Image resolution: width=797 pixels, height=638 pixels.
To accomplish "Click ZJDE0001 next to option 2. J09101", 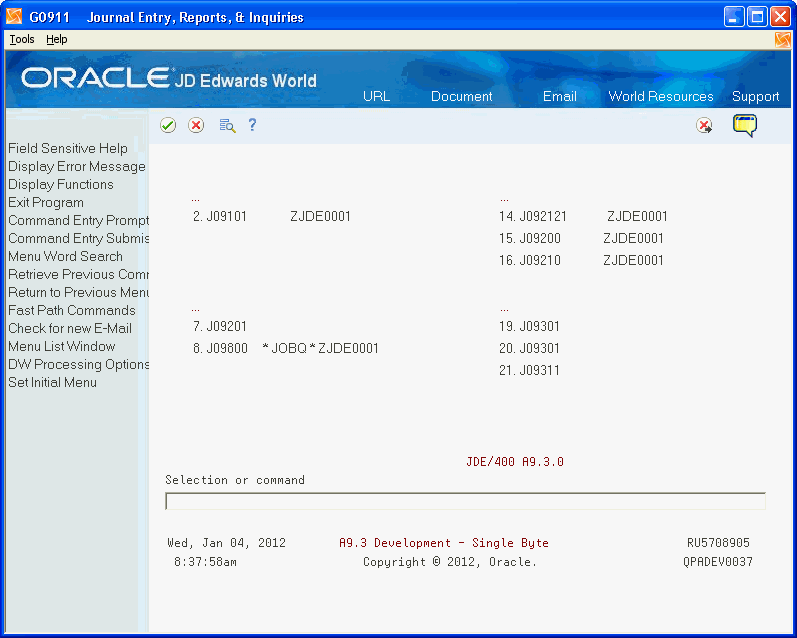I will tap(320, 217).
